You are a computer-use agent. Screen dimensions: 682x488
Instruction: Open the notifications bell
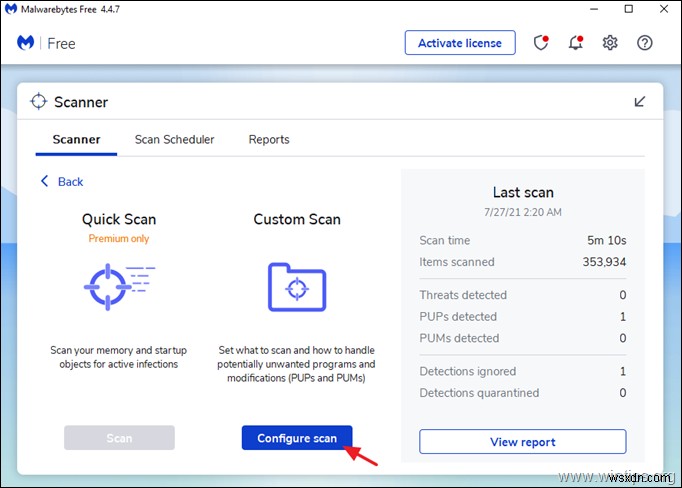click(577, 43)
